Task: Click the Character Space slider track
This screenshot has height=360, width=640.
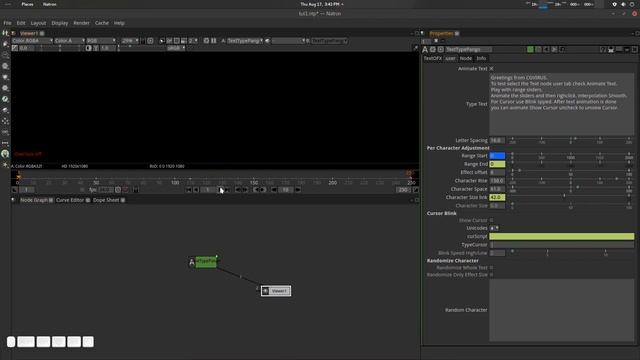Action: [x=571, y=189]
